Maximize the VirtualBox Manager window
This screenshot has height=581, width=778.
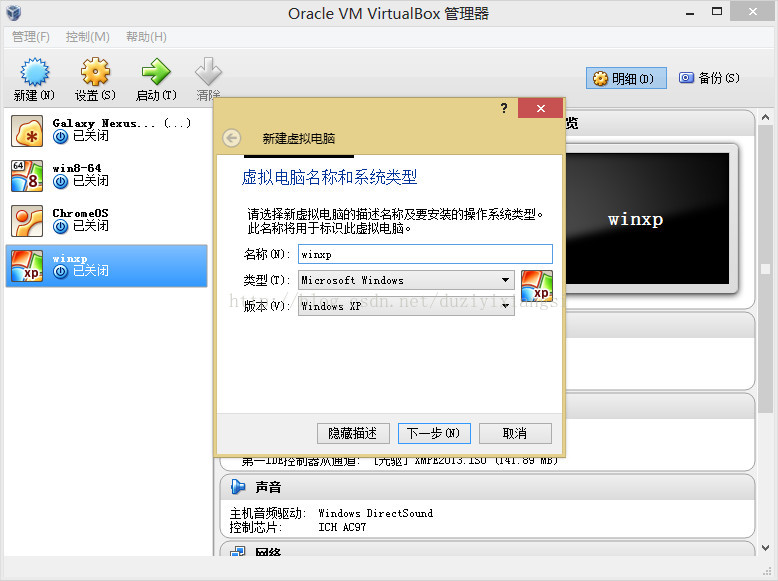coord(717,12)
